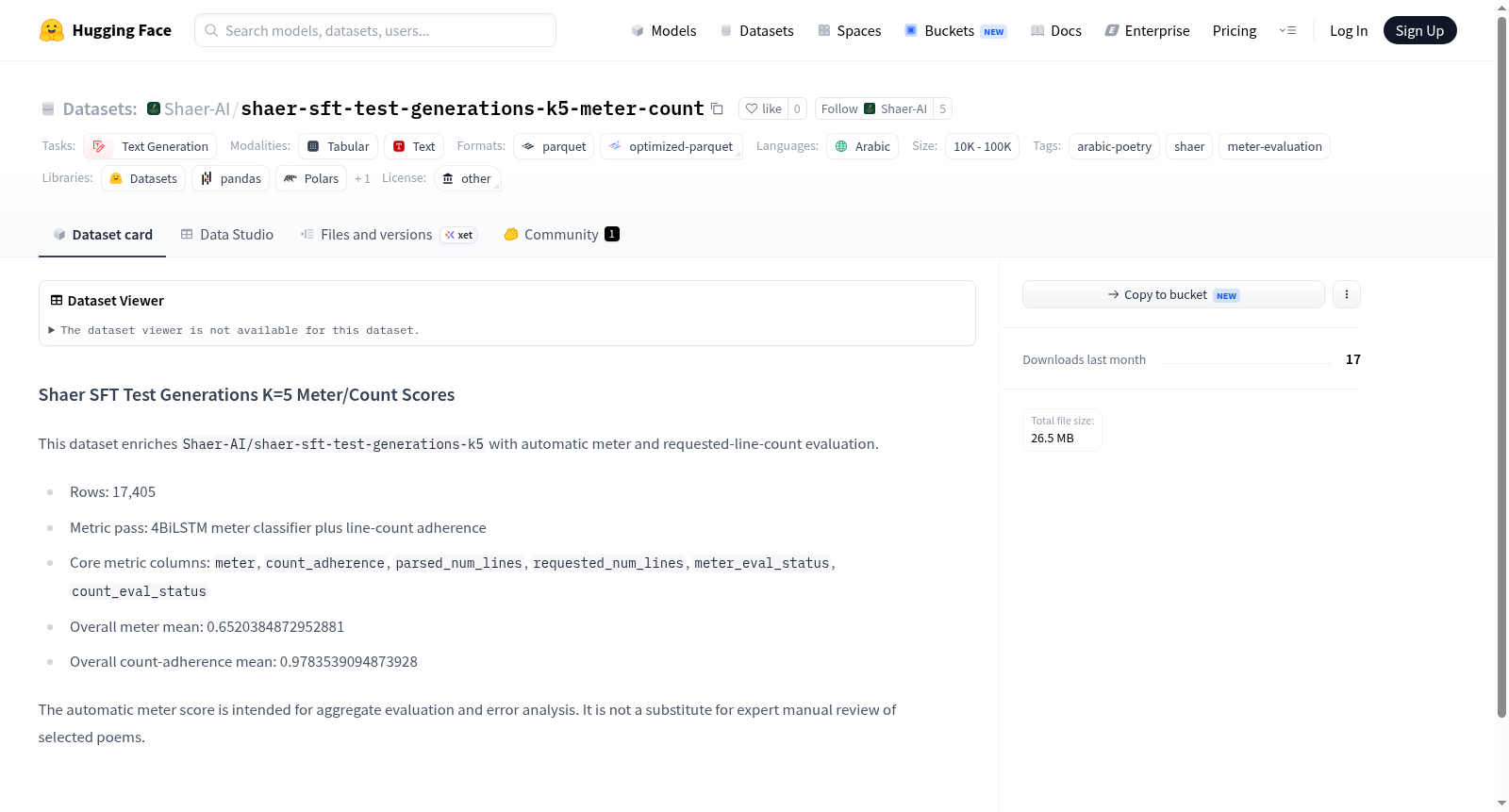The height and width of the screenshot is (812, 1509).
Task: Click the Log In link
Action: (x=1349, y=30)
